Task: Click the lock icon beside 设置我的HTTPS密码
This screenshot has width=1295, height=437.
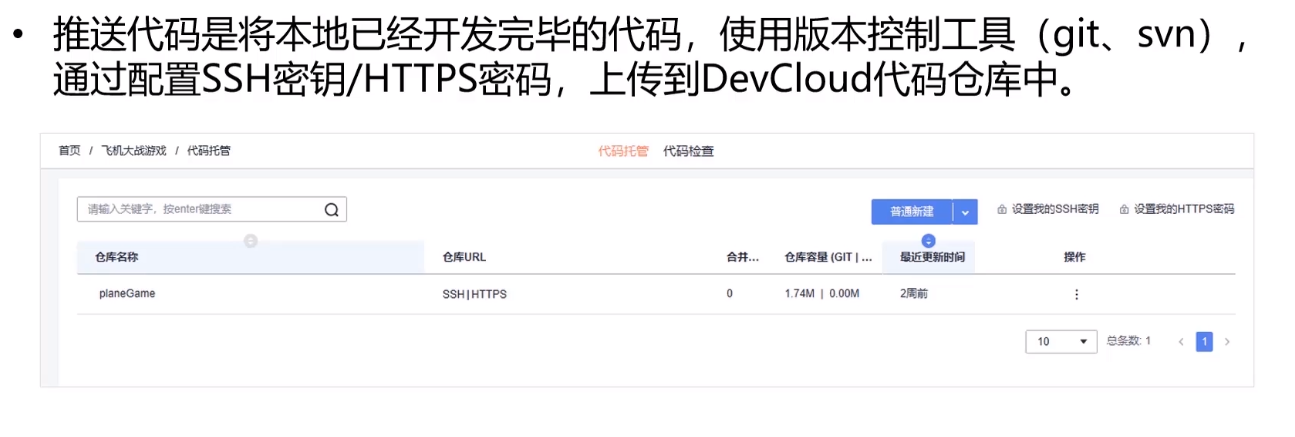Action: pyautogui.click(x=1124, y=210)
